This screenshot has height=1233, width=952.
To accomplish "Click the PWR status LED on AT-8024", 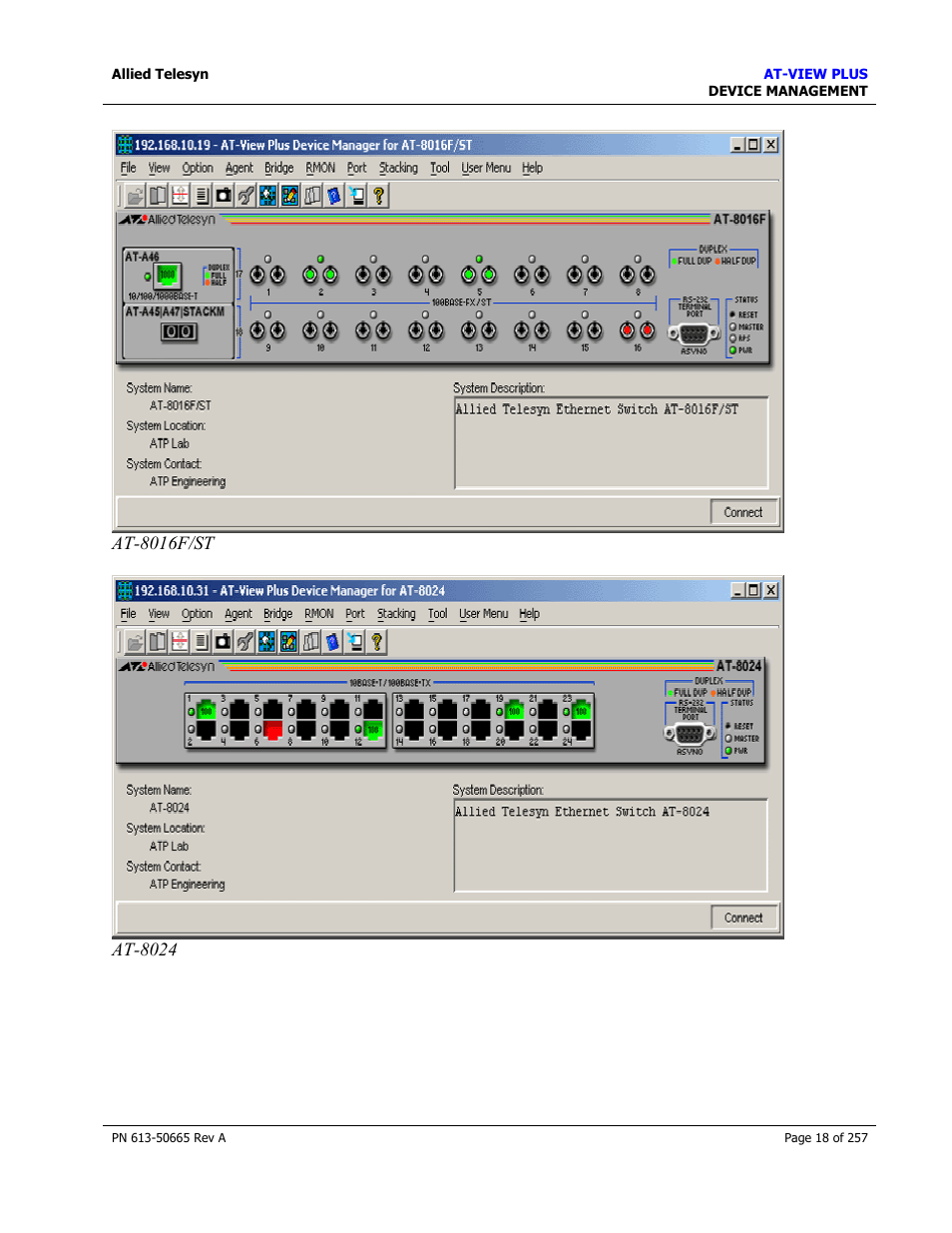I will [x=728, y=751].
